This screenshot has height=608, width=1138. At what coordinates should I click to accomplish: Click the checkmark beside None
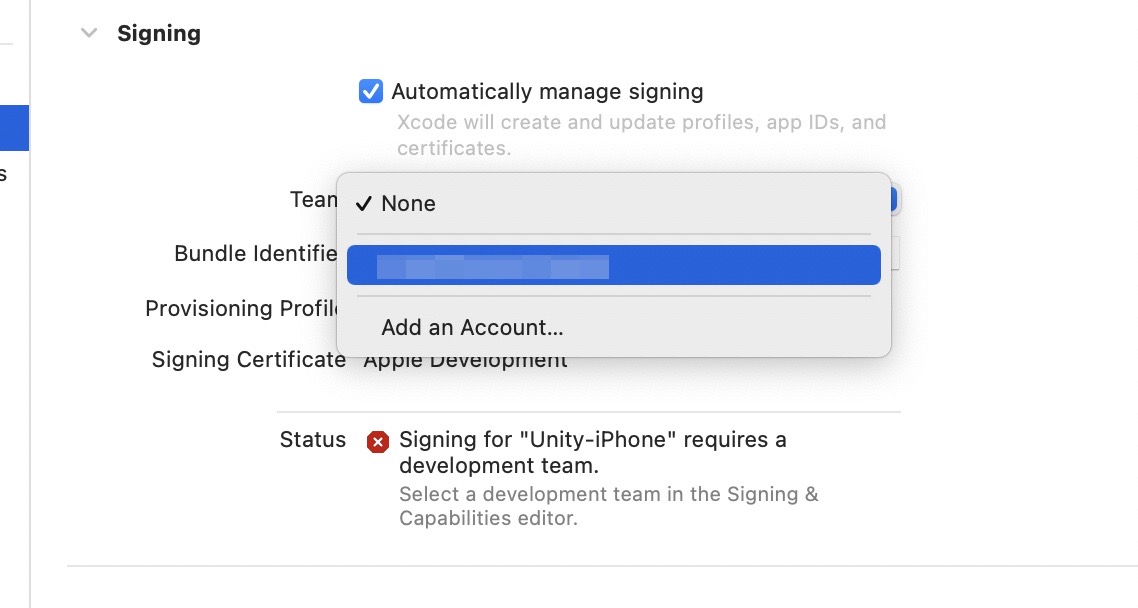(364, 204)
